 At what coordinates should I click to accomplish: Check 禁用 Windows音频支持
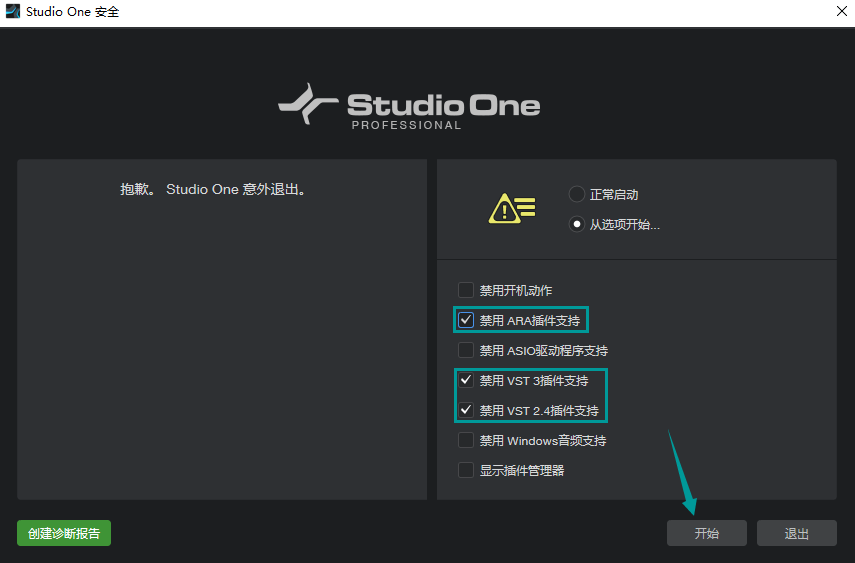click(x=466, y=440)
